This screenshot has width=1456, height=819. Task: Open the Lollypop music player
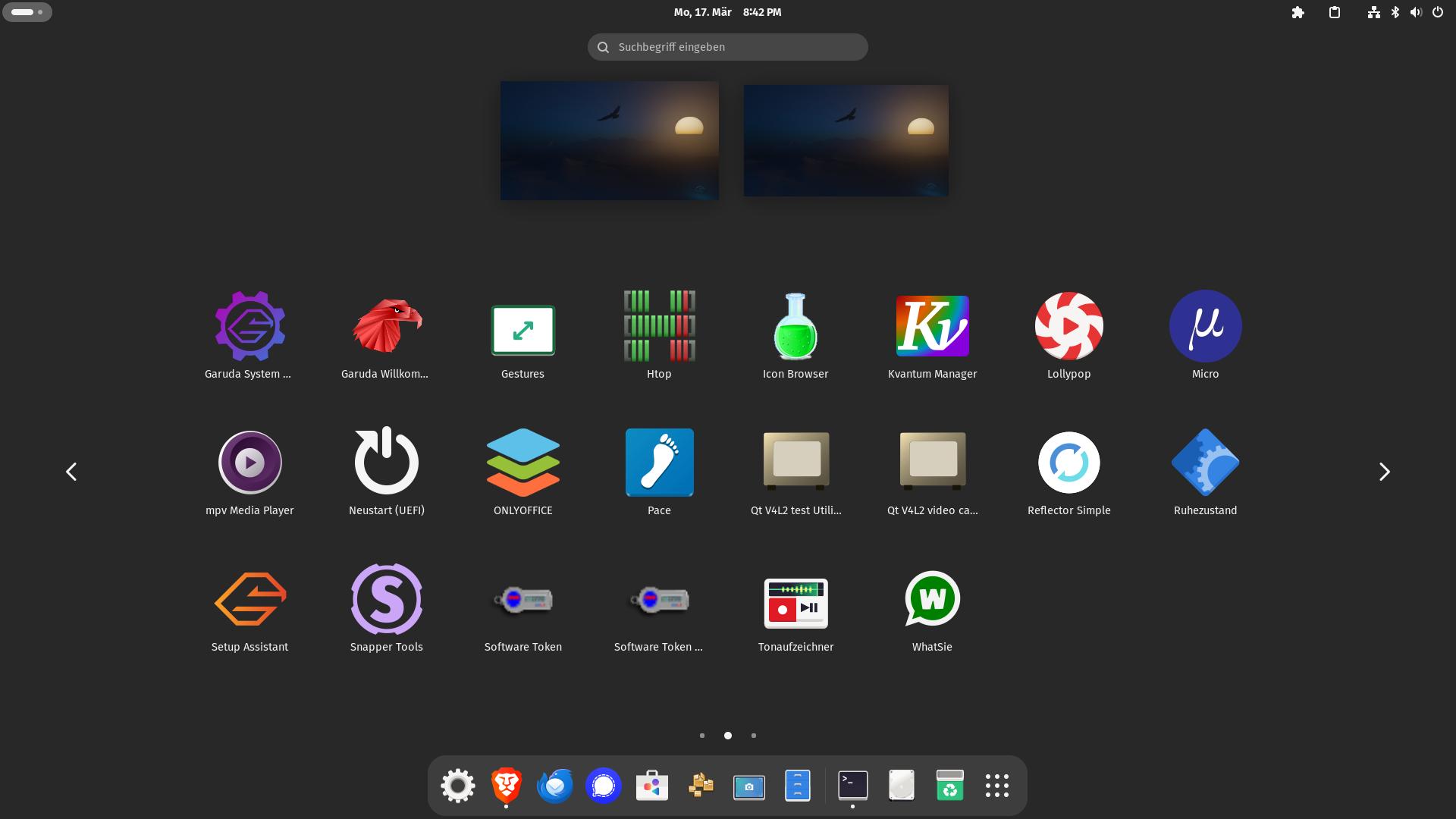click(x=1068, y=327)
